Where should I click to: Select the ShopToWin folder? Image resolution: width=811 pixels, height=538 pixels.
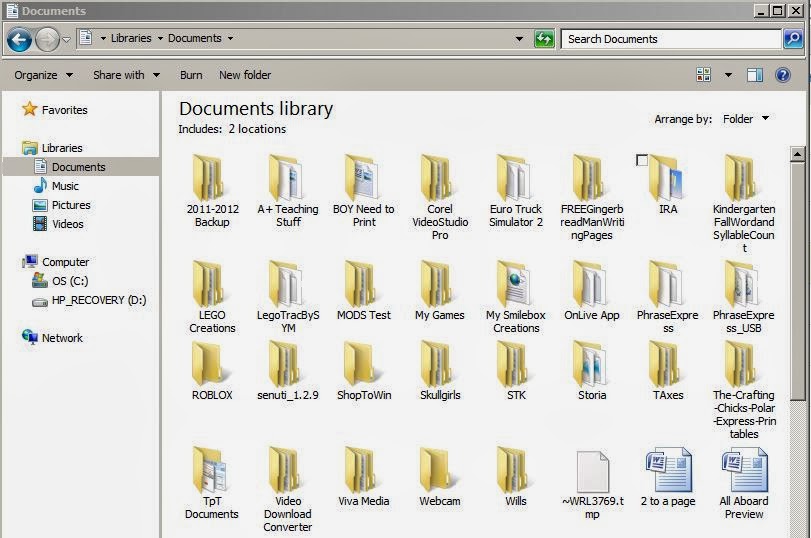[364, 371]
